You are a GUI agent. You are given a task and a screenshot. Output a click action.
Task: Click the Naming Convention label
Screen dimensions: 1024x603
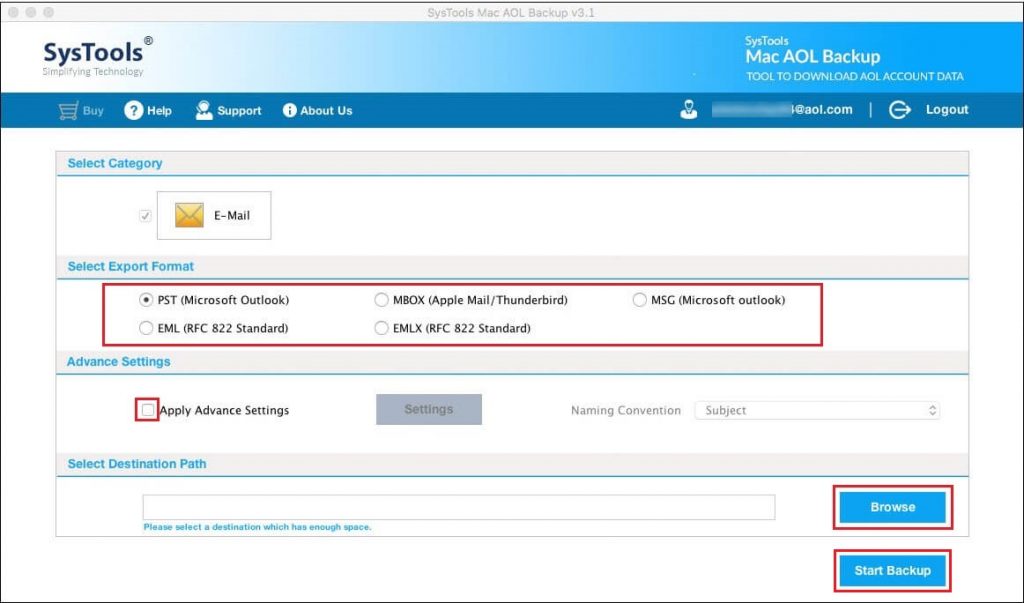[626, 410]
